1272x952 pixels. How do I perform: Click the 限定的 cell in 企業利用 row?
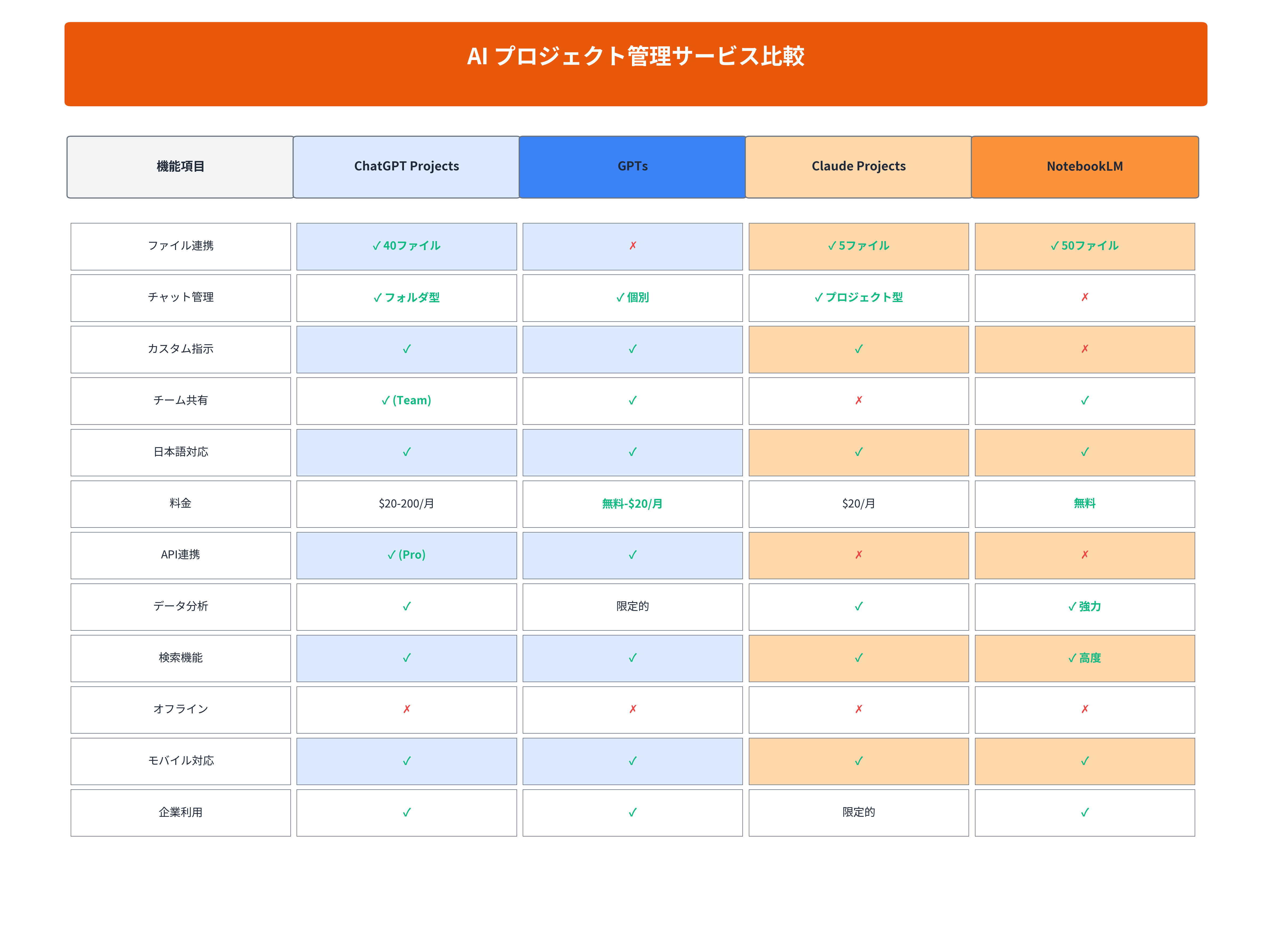[x=859, y=812]
